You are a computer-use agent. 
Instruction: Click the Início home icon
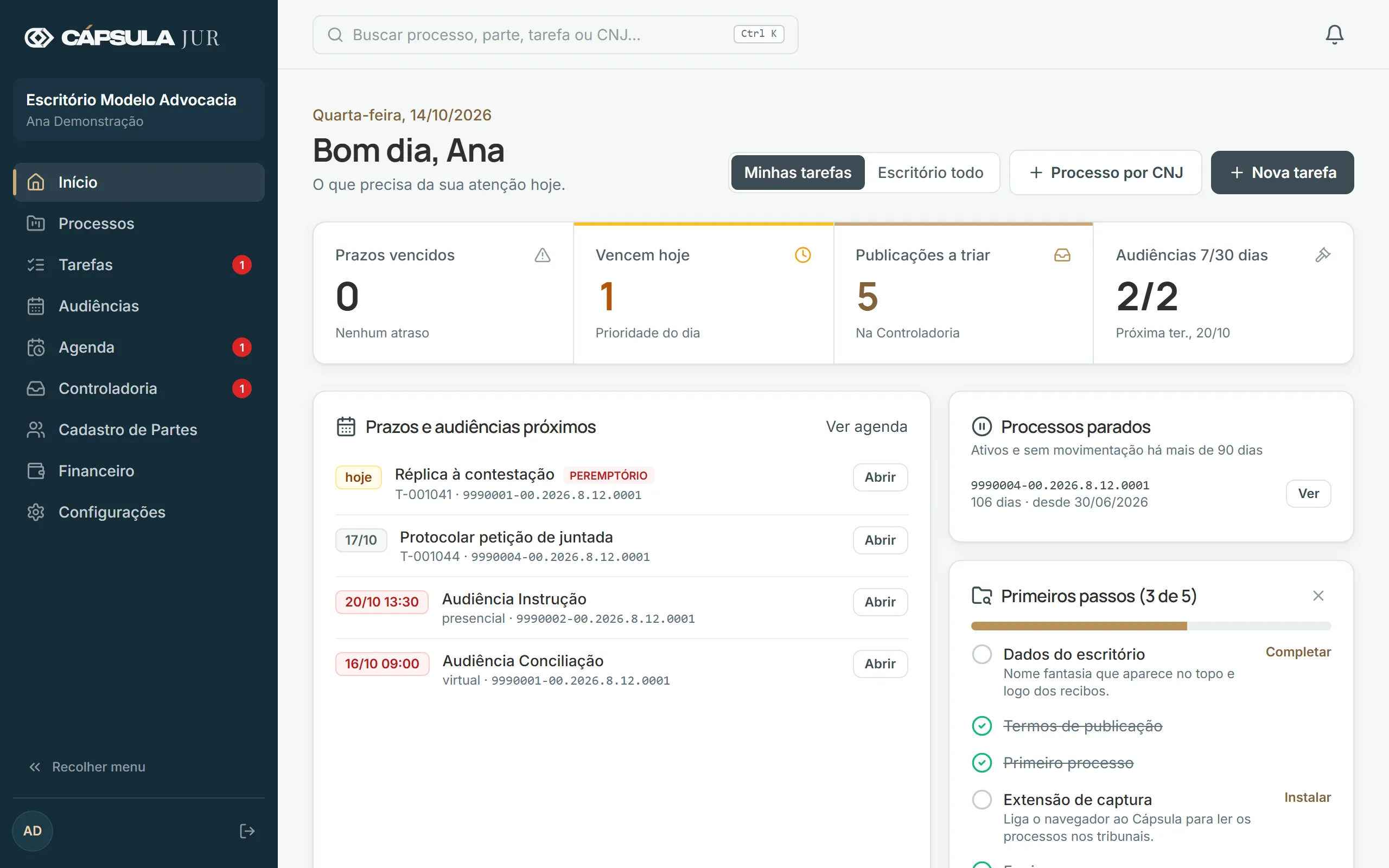[x=36, y=182]
